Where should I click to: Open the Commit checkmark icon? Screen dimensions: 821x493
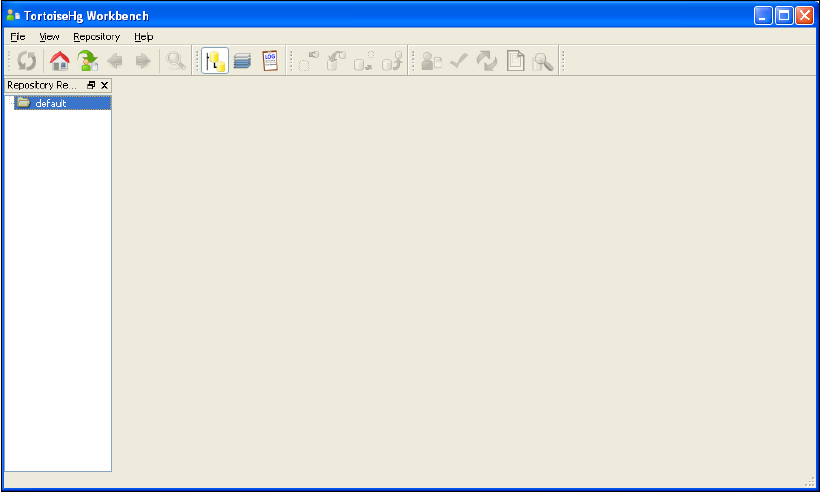[x=459, y=61]
